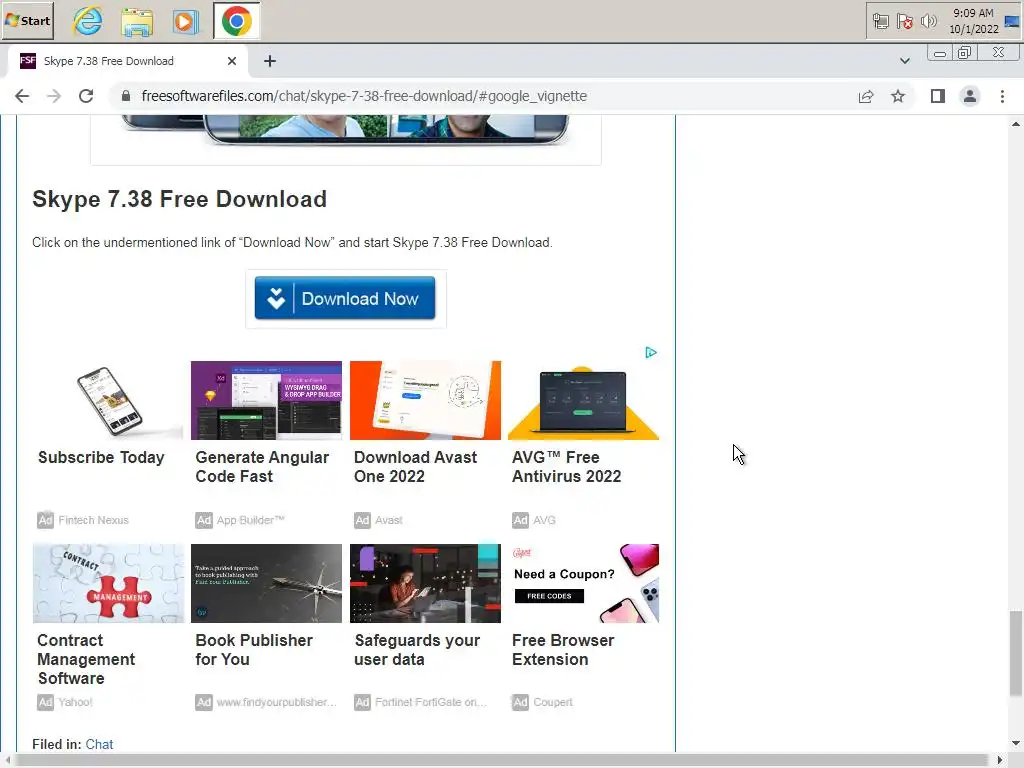Click the Yahoo! advertiser label
Screen dimensions: 1024x768
pyautogui.click(x=75, y=703)
